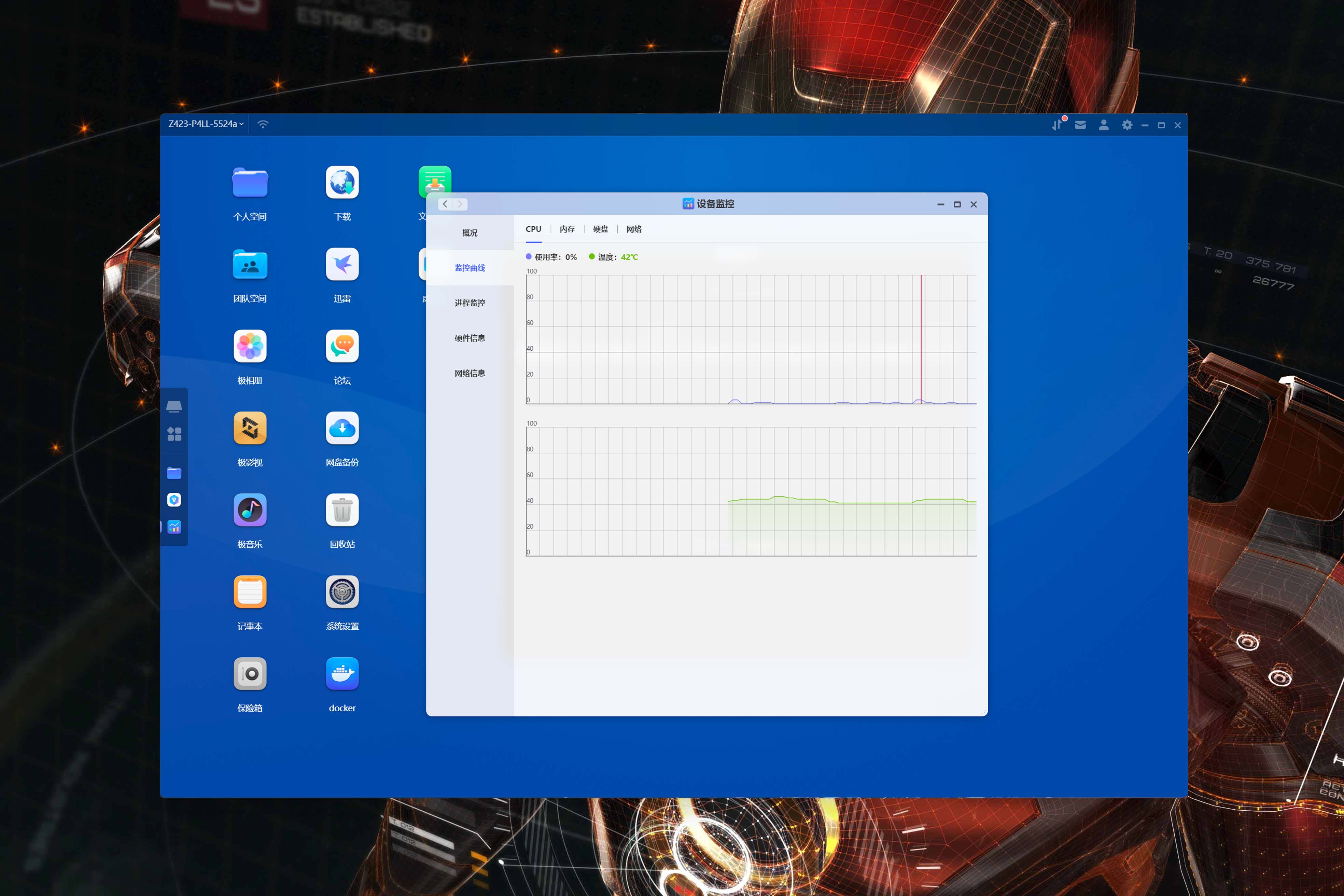
Task: Click the wifi connection status icon
Action: (x=263, y=124)
